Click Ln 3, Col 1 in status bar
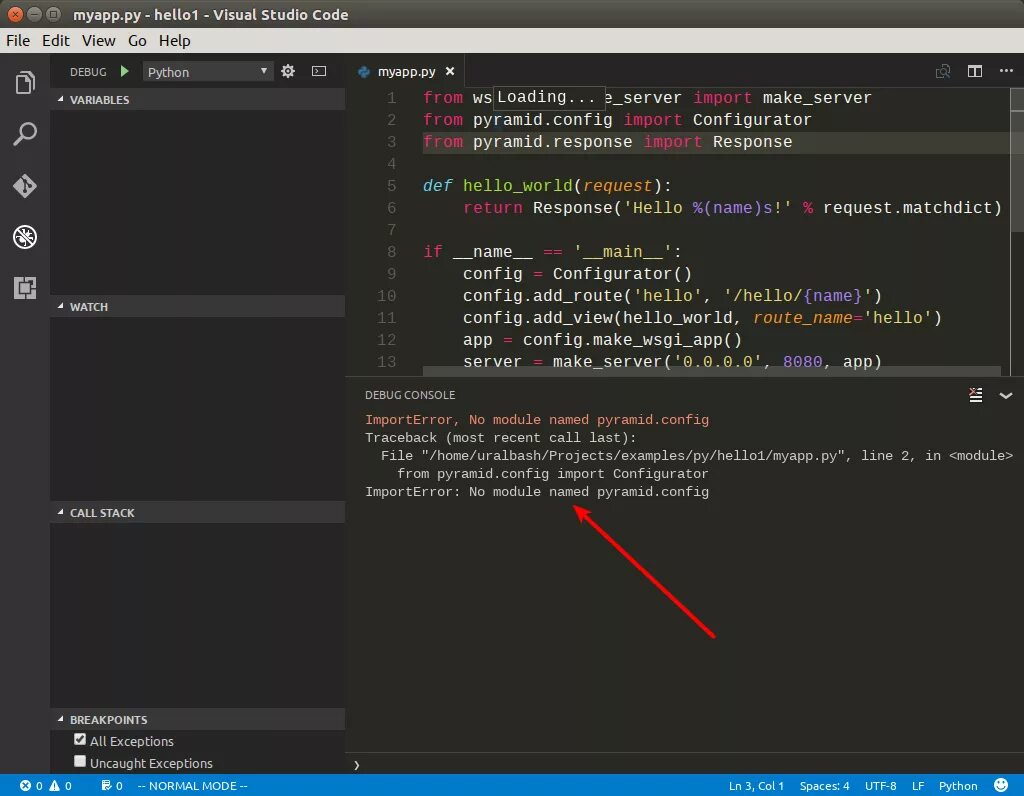 click(756, 786)
